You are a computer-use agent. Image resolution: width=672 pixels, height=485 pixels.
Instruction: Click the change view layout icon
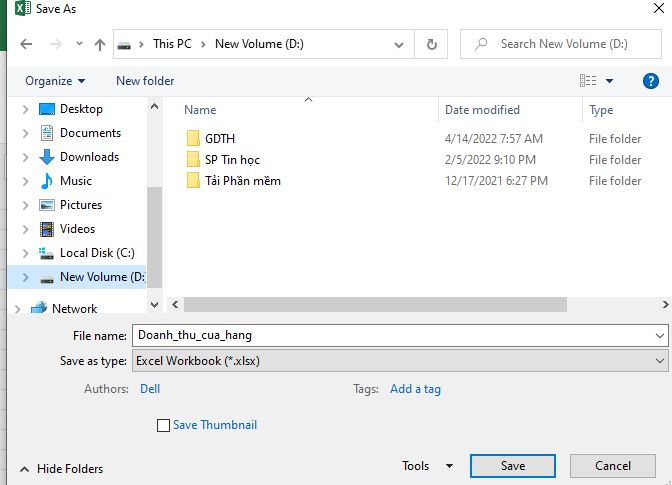point(588,81)
